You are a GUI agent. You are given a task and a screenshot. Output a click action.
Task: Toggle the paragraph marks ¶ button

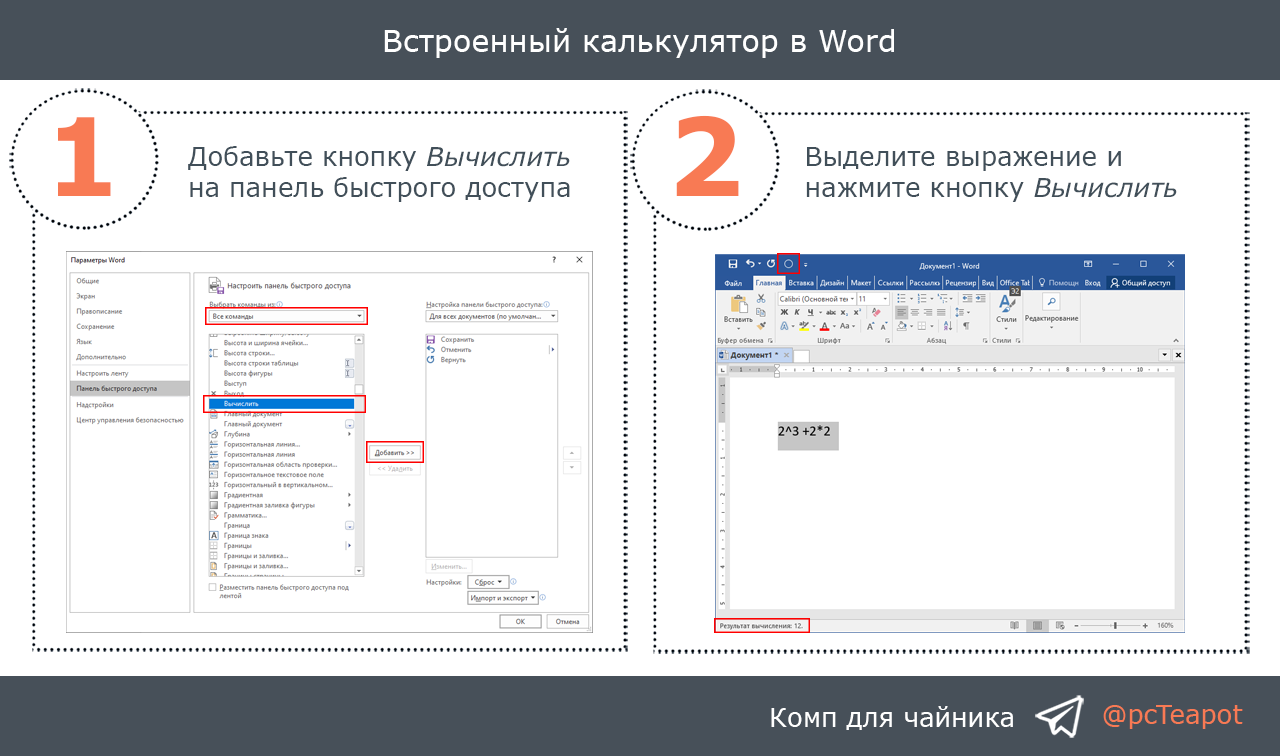click(966, 326)
